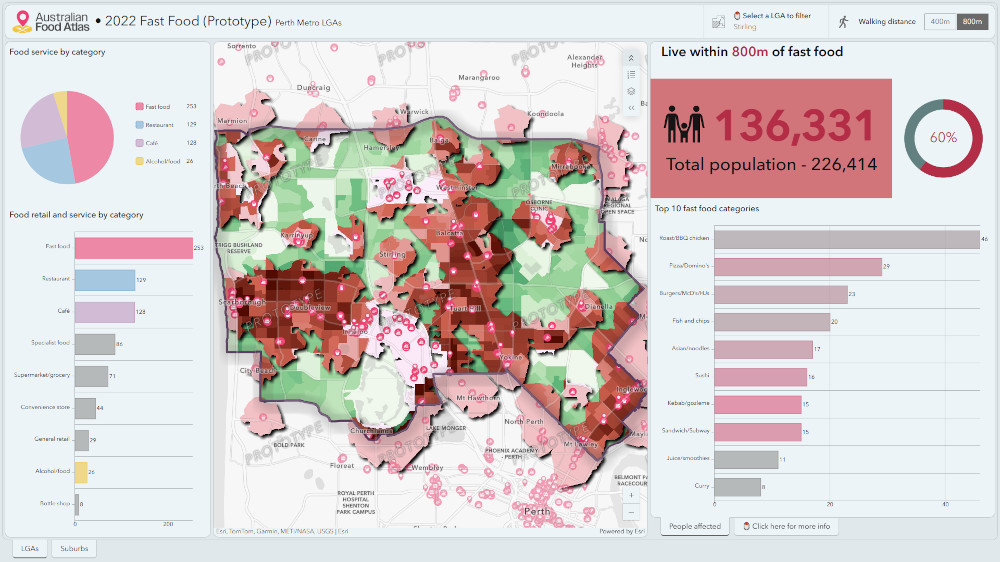Viewport: 1000px width, 562px height.
Task: Switch to the LGAs tab
Action: pyautogui.click(x=27, y=548)
